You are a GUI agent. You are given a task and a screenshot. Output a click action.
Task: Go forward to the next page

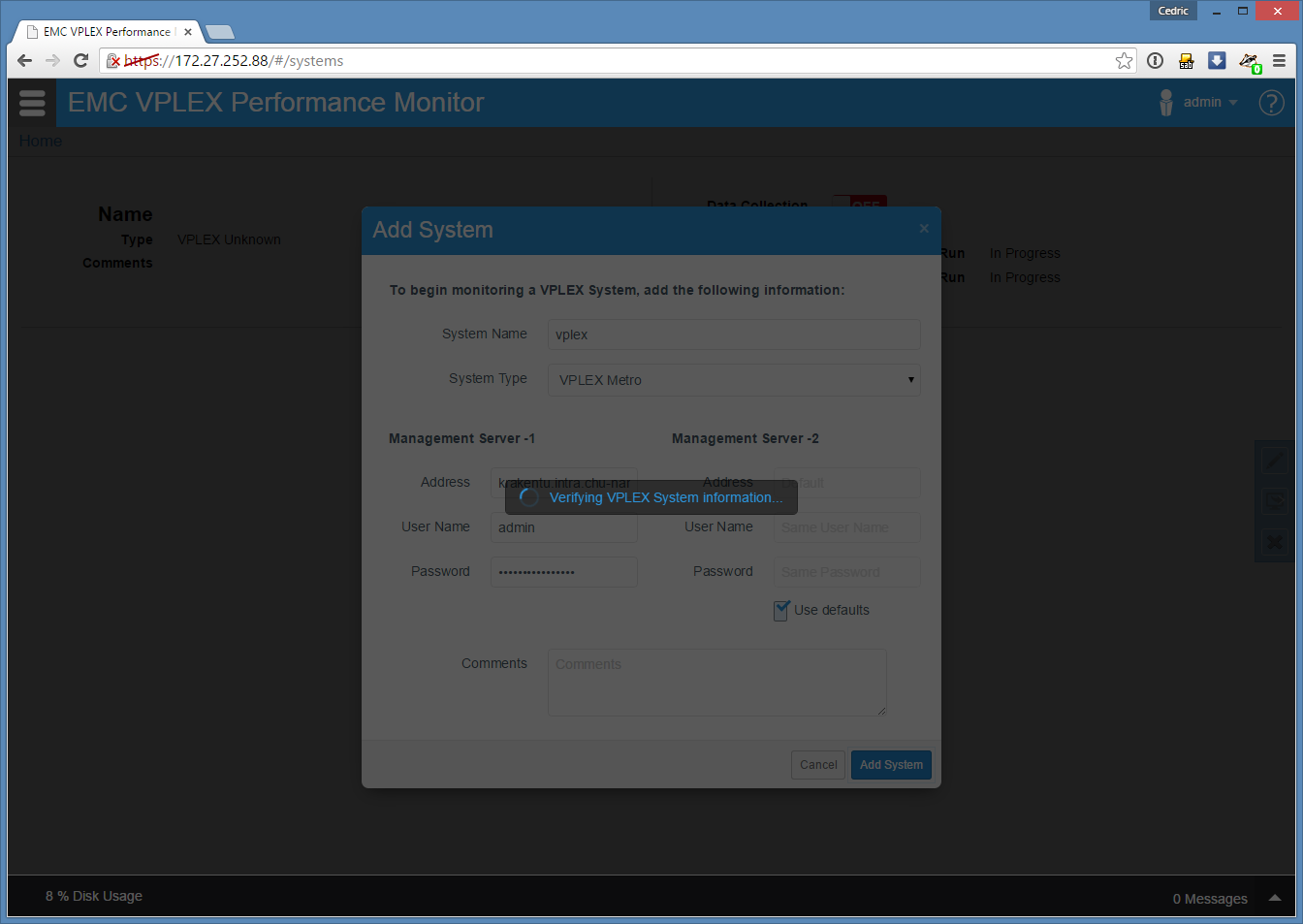53,61
